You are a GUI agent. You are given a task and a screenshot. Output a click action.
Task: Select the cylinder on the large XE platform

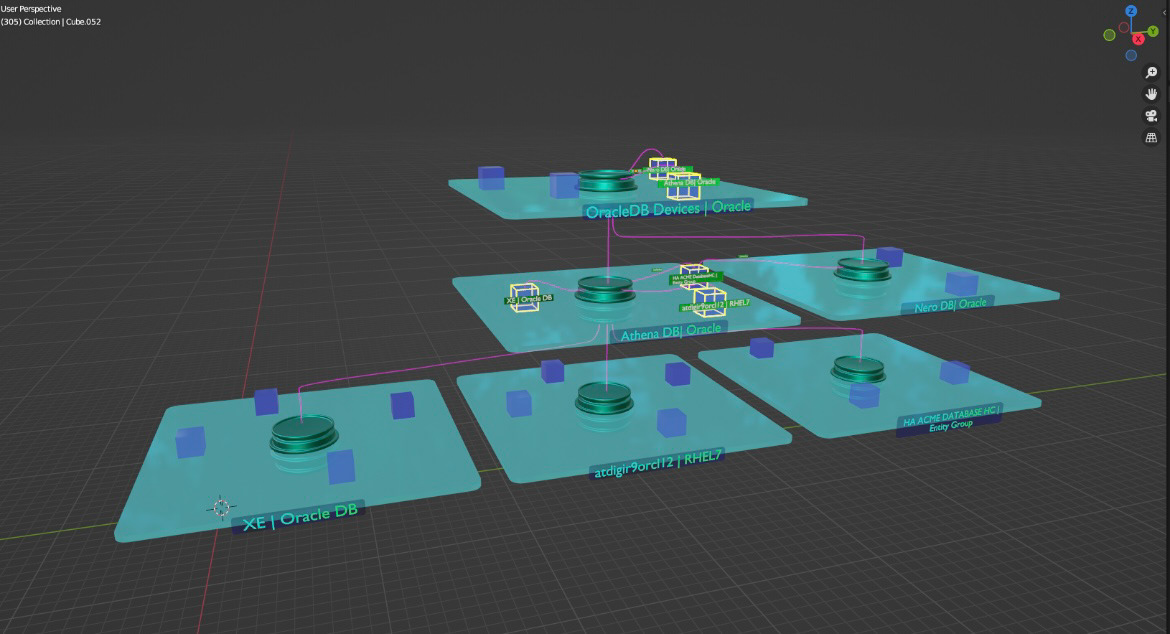(303, 436)
